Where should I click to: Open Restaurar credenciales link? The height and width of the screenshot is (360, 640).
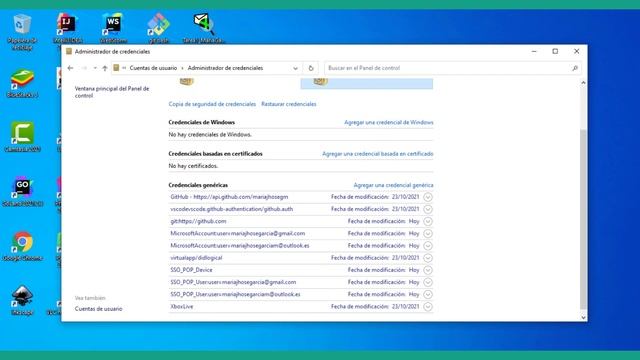289,104
